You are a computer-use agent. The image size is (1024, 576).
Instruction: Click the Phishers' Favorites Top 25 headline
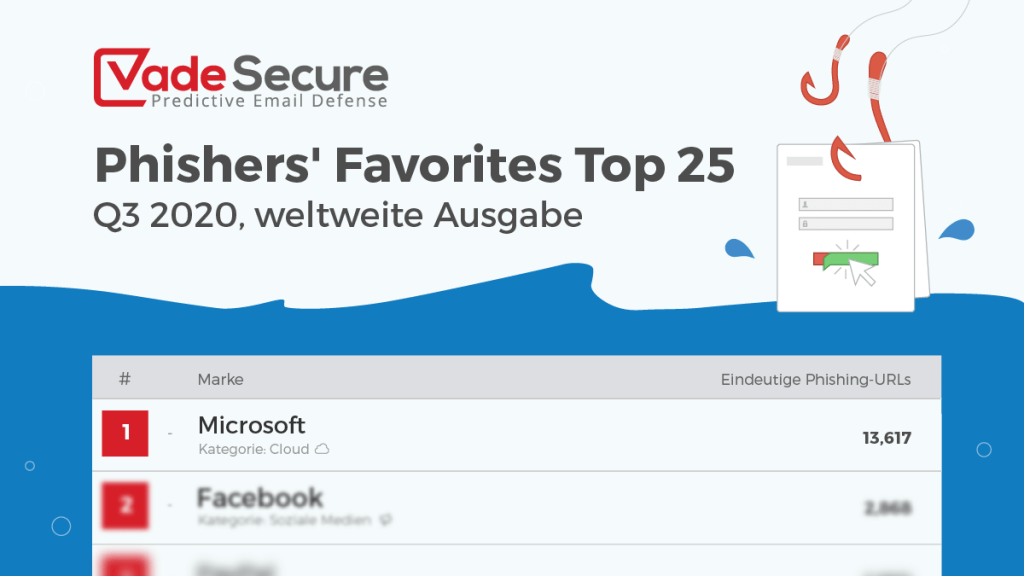[415, 165]
